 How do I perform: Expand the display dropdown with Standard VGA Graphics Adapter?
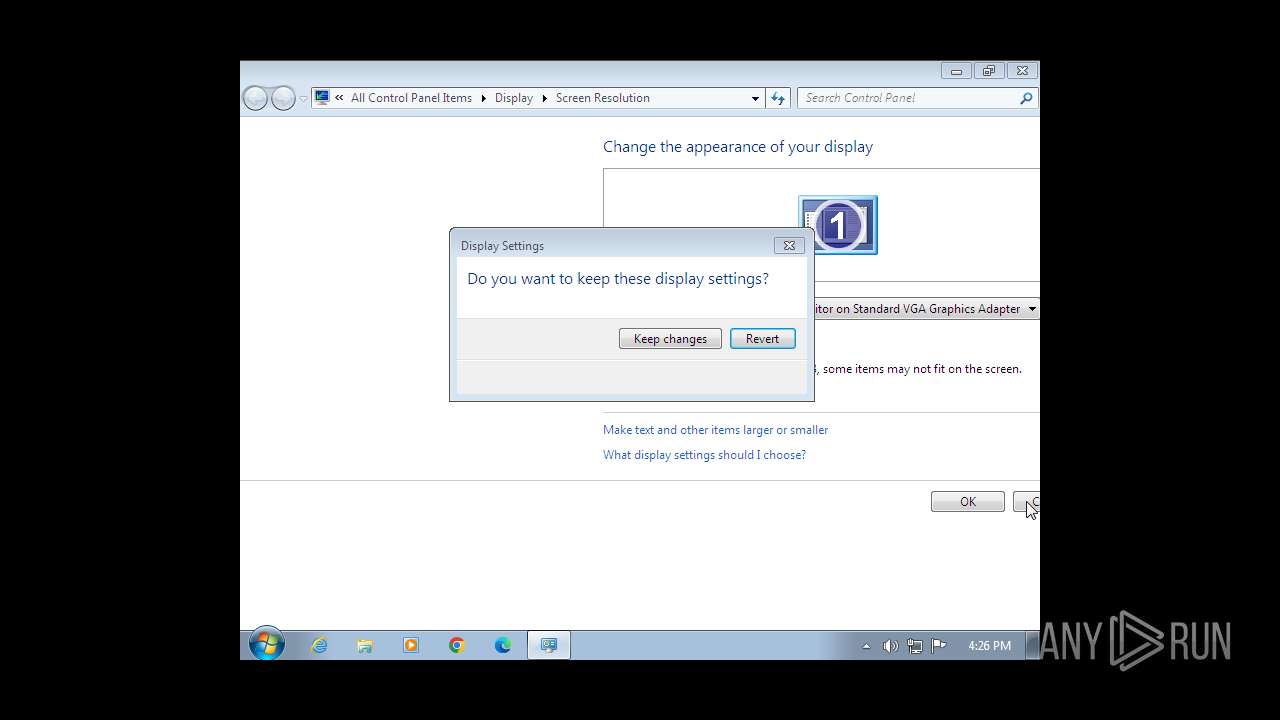(x=1032, y=309)
